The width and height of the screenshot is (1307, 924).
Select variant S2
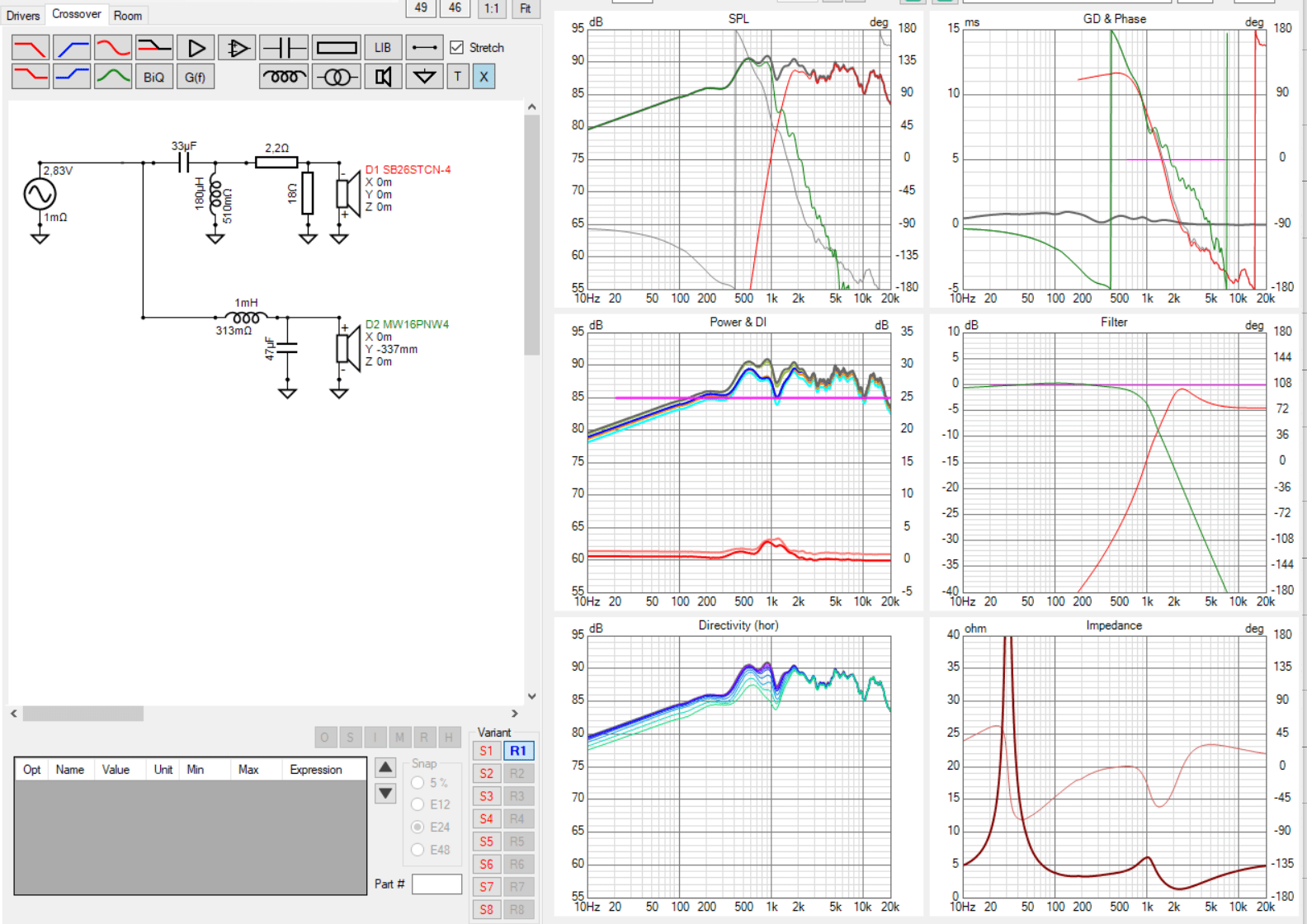pos(487,774)
